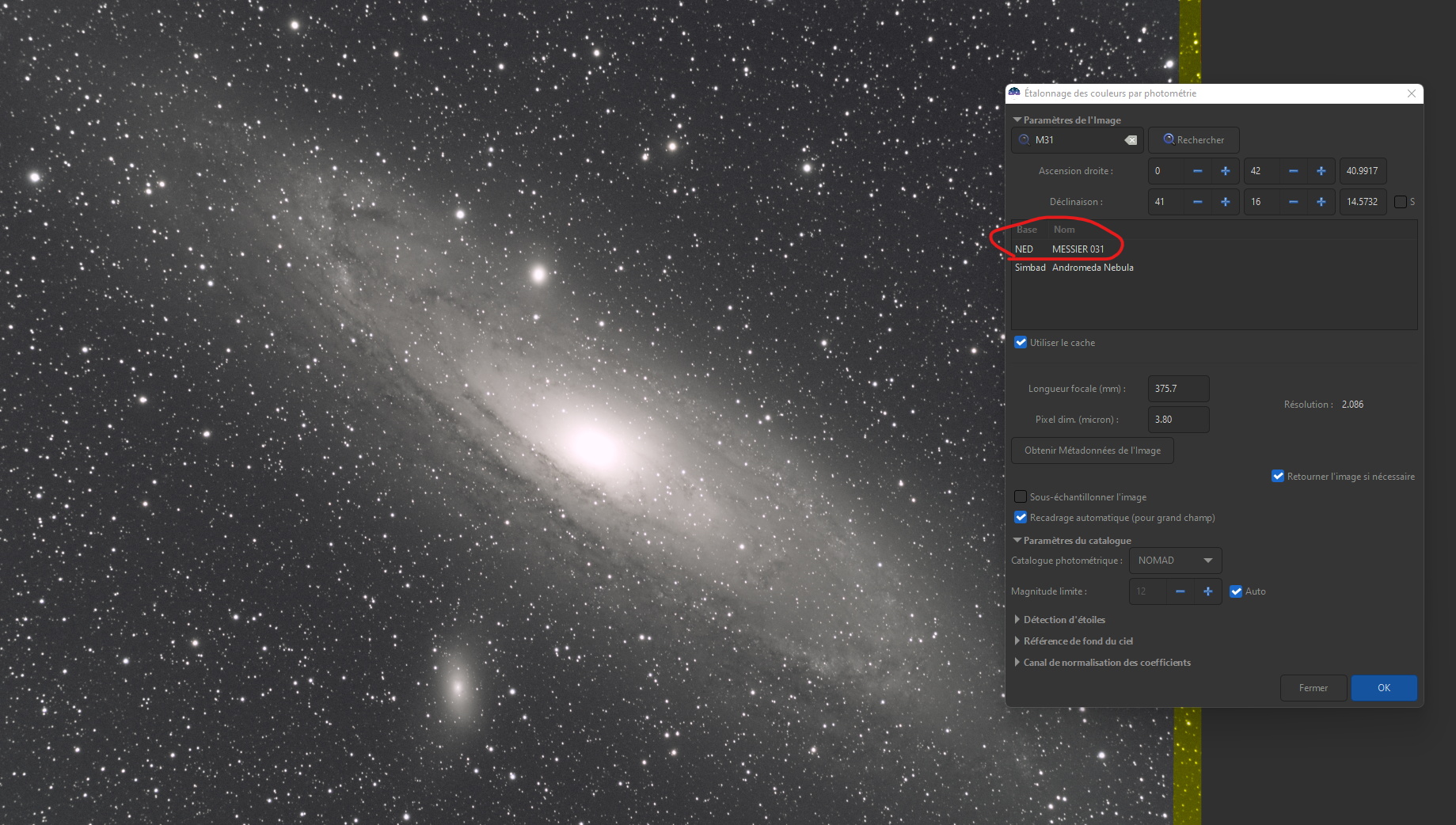Click the right ascension seconds field 40.9917
Screen dimensions: 1456x825
click(x=1363, y=171)
